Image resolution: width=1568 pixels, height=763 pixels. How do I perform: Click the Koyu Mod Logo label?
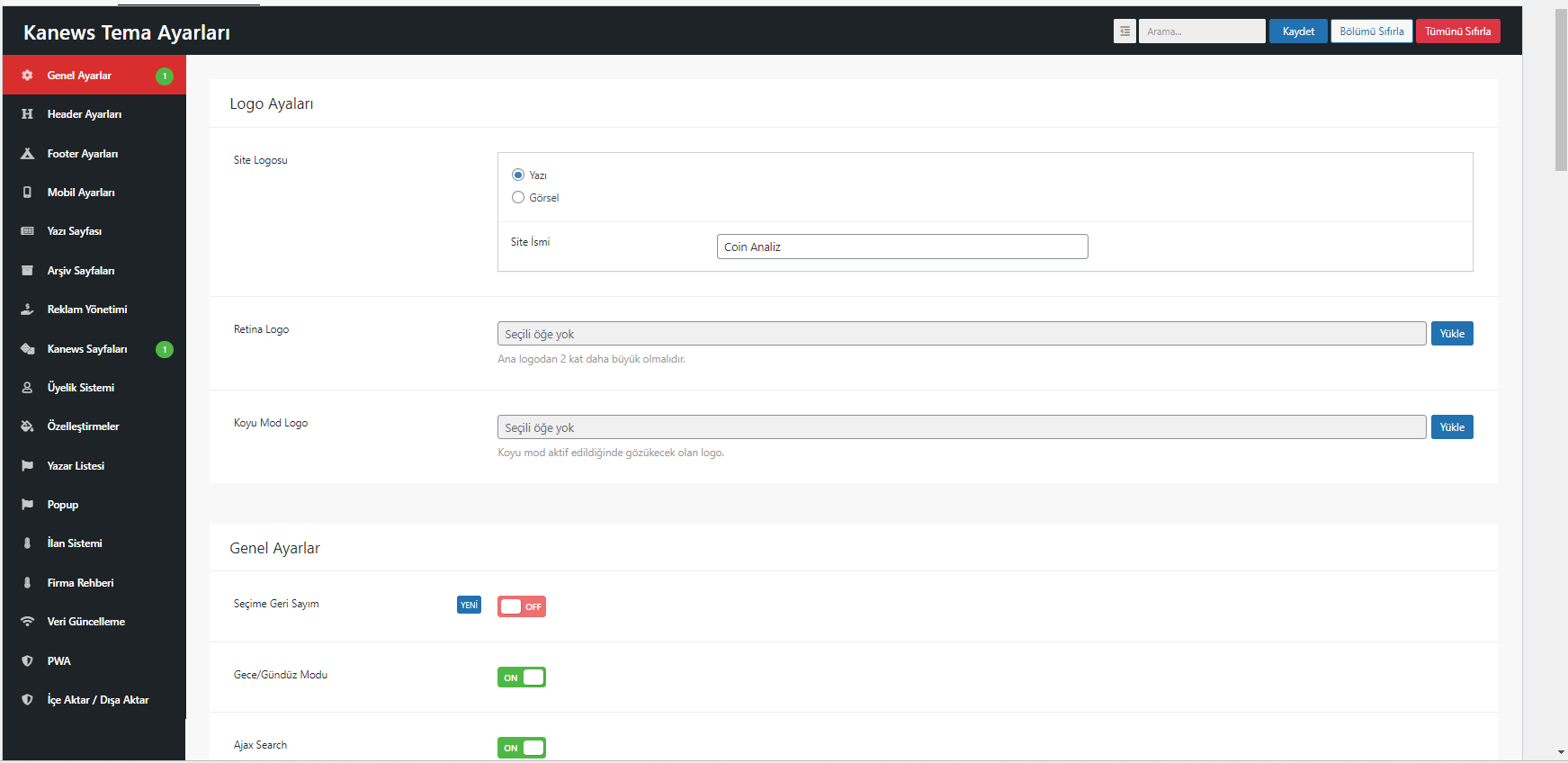point(271,423)
